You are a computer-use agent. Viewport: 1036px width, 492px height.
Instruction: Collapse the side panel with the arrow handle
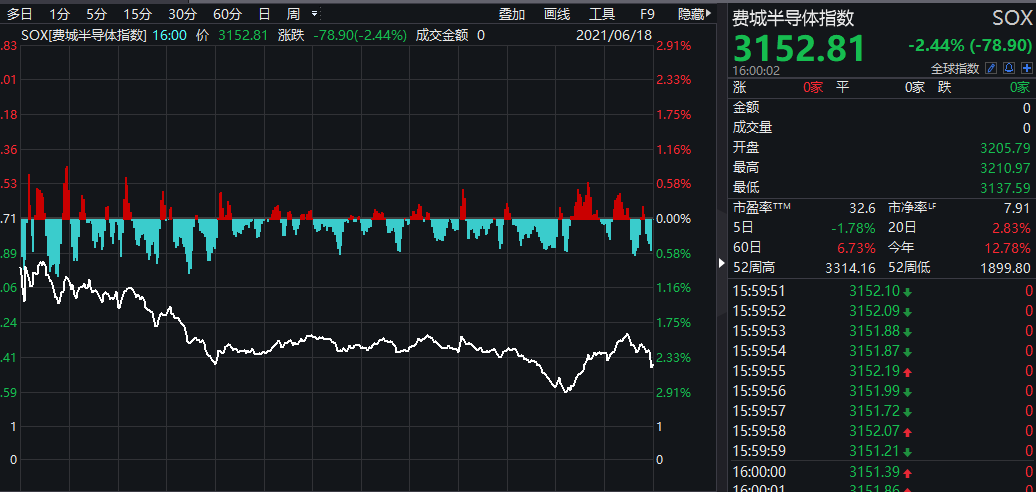(x=722, y=264)
